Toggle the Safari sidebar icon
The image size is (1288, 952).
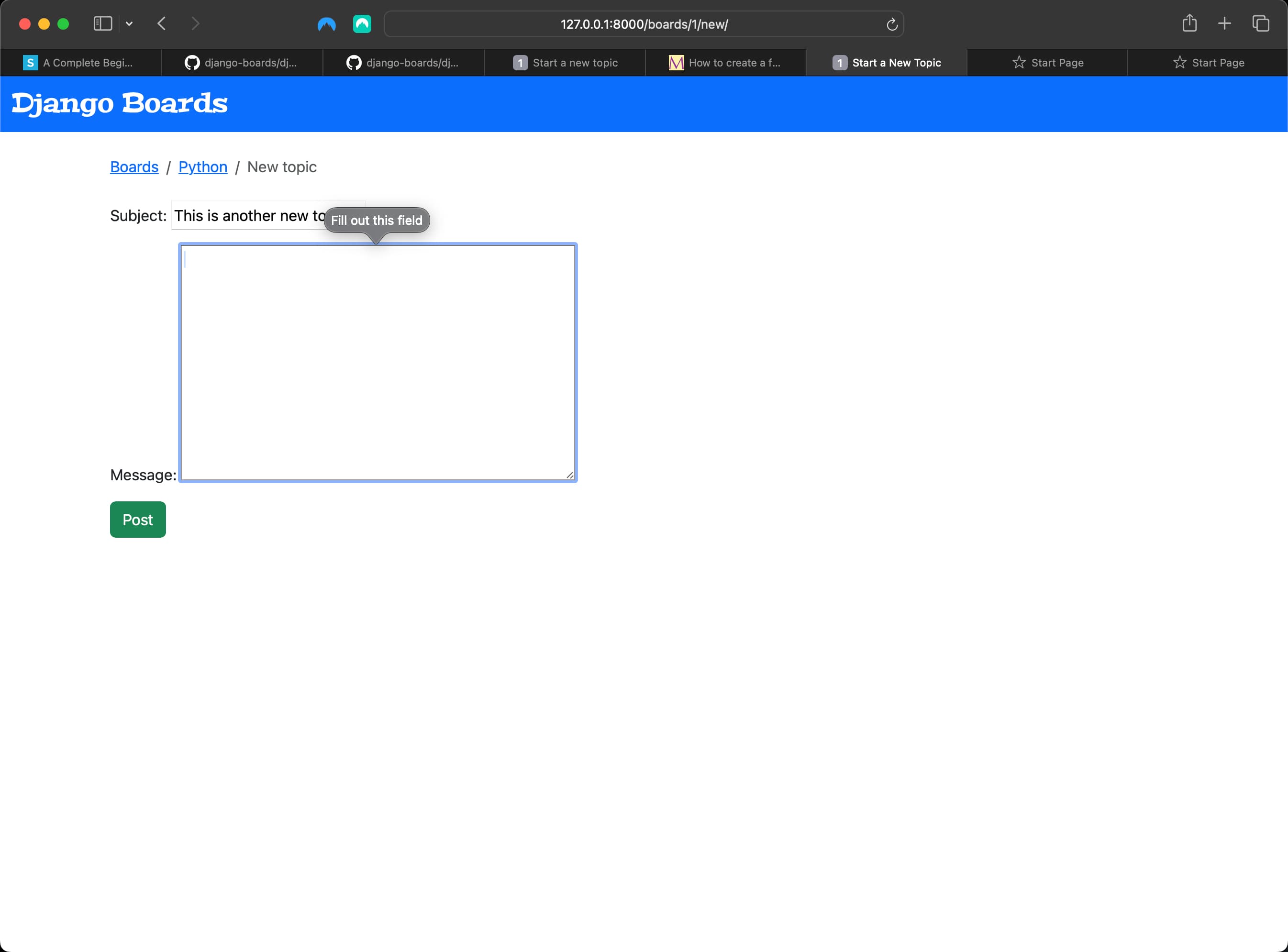pyautogui.click(x=102, y=23)
